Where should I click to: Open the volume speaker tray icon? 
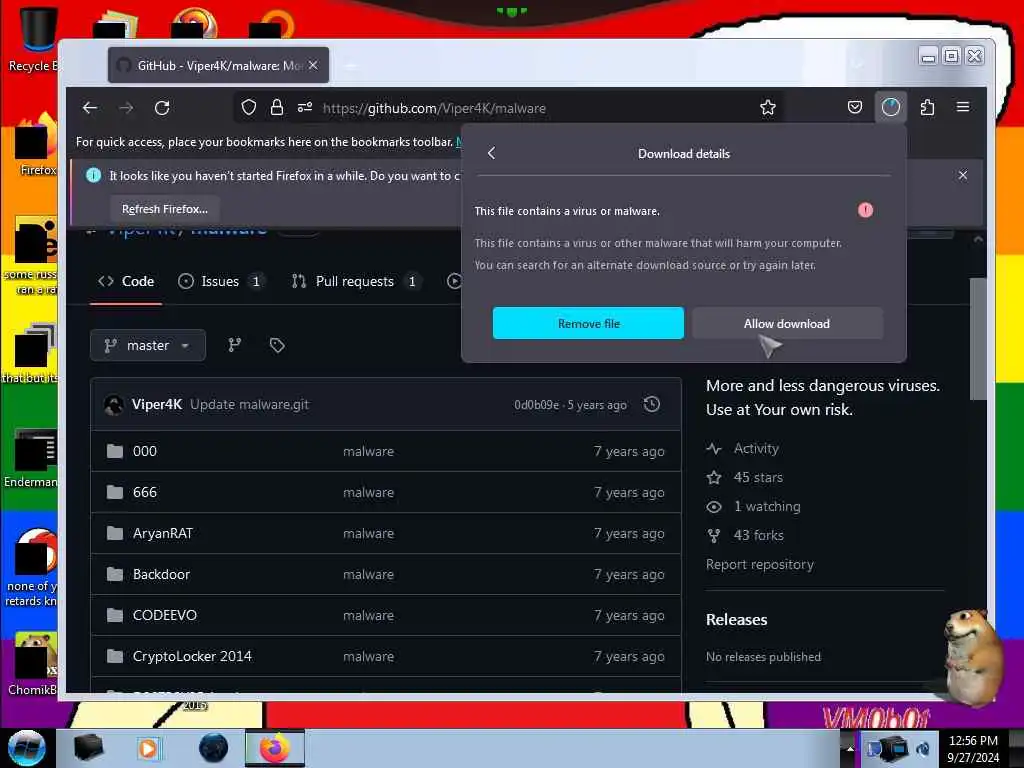tap(922, 749)
